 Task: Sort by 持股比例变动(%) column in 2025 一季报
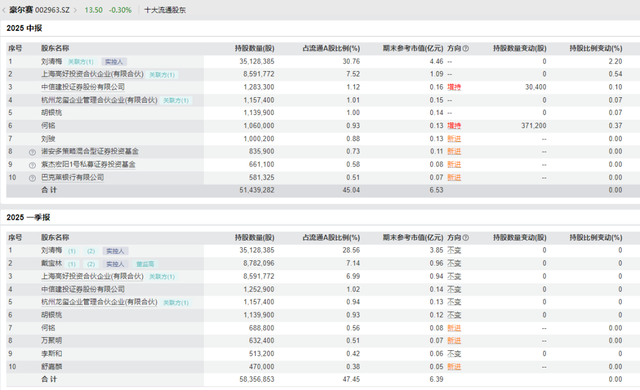point(596,237)
